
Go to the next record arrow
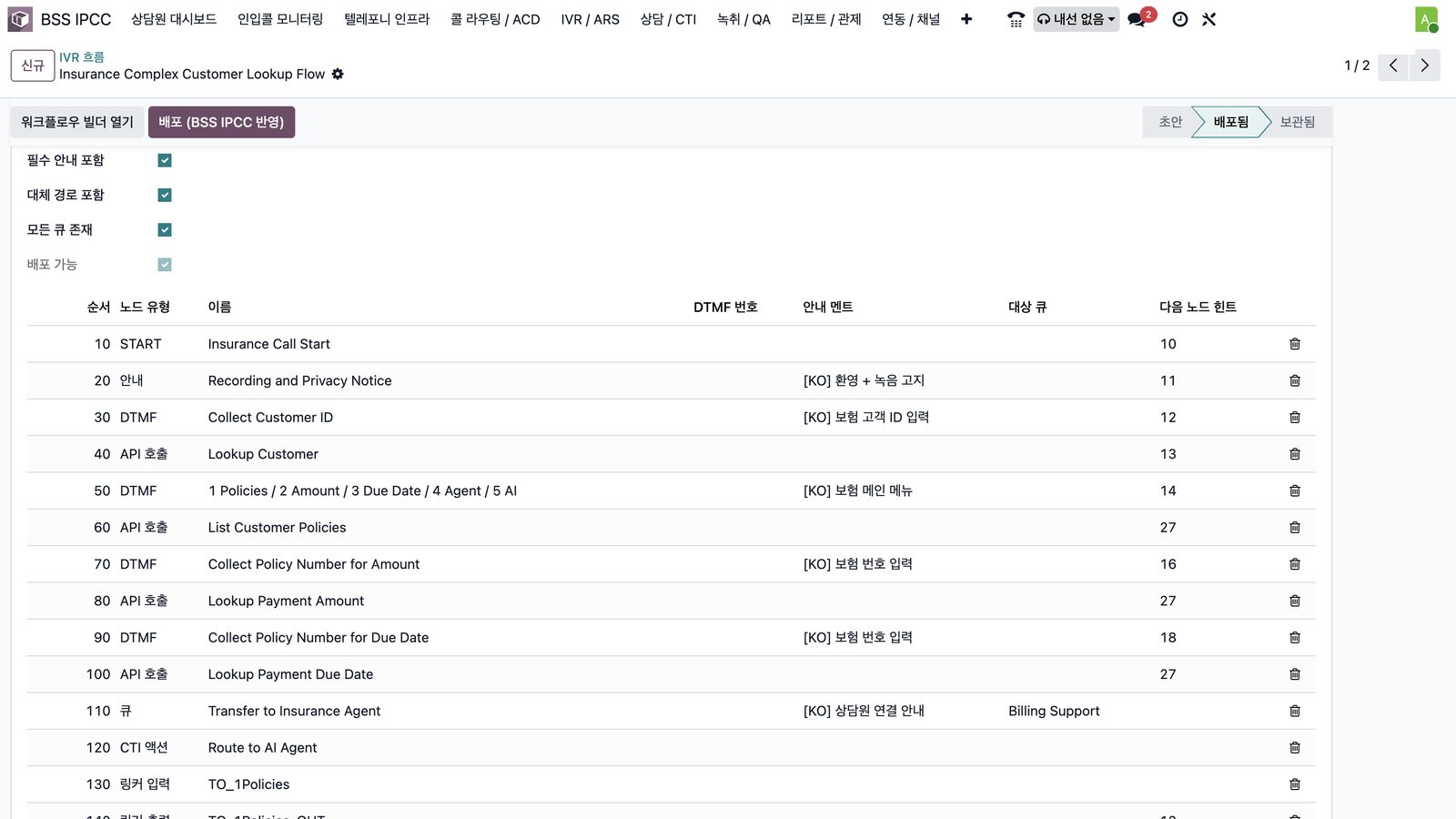click(x=1425, y=66)
